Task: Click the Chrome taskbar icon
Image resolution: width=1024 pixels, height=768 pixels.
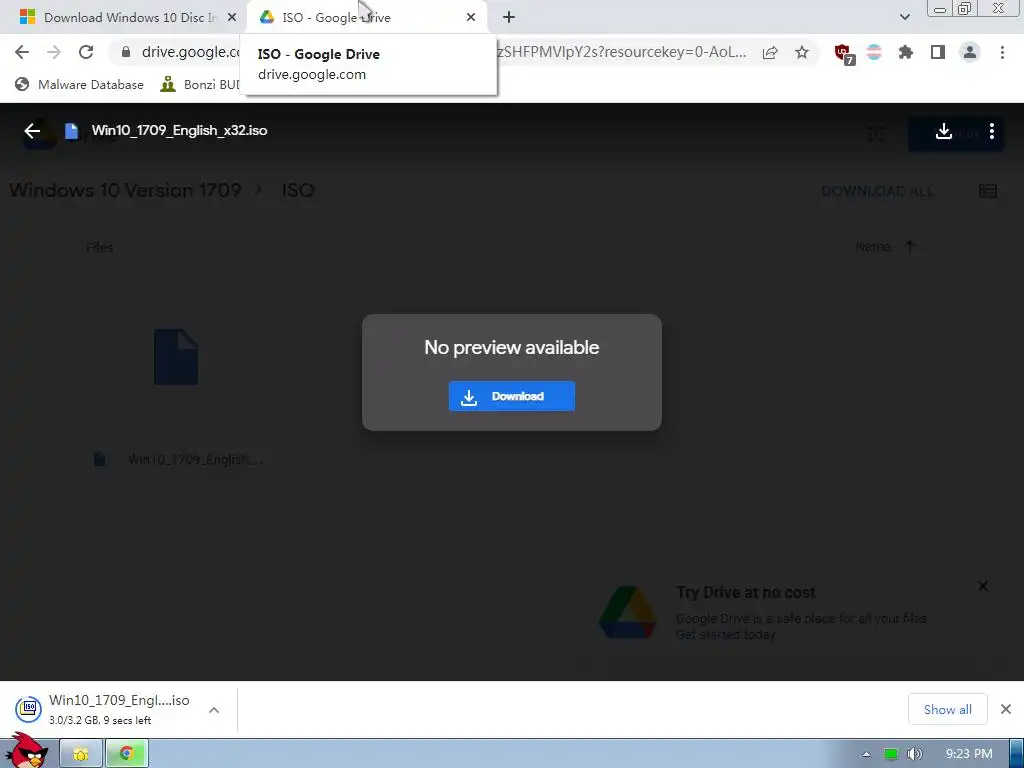Action: [x=127, y=754]
